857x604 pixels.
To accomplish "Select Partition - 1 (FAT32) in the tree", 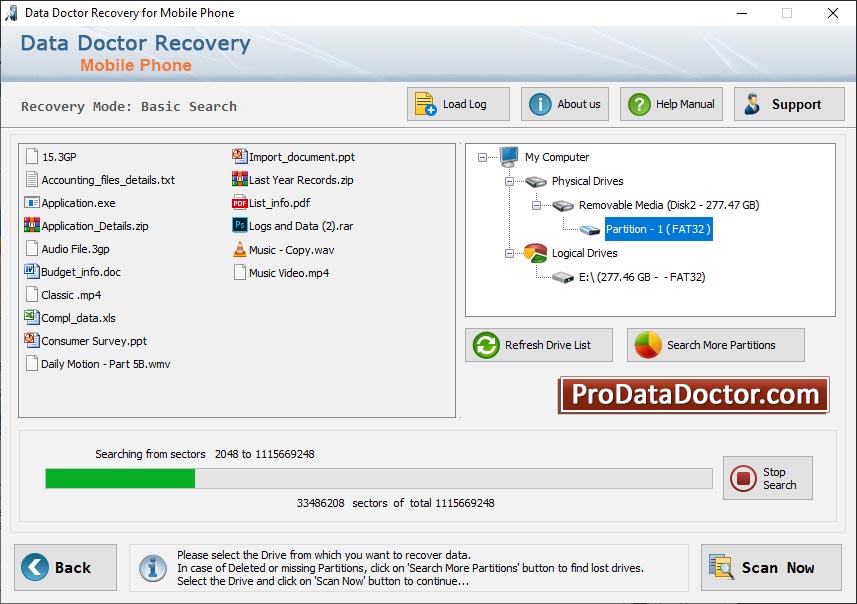I will [x=660, y=229].
